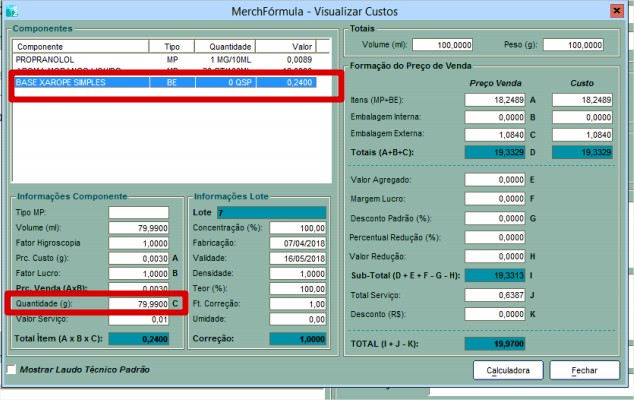634x400 pixels.
Task: Click the Desconto (R$) field
Action: click(495, 313)
